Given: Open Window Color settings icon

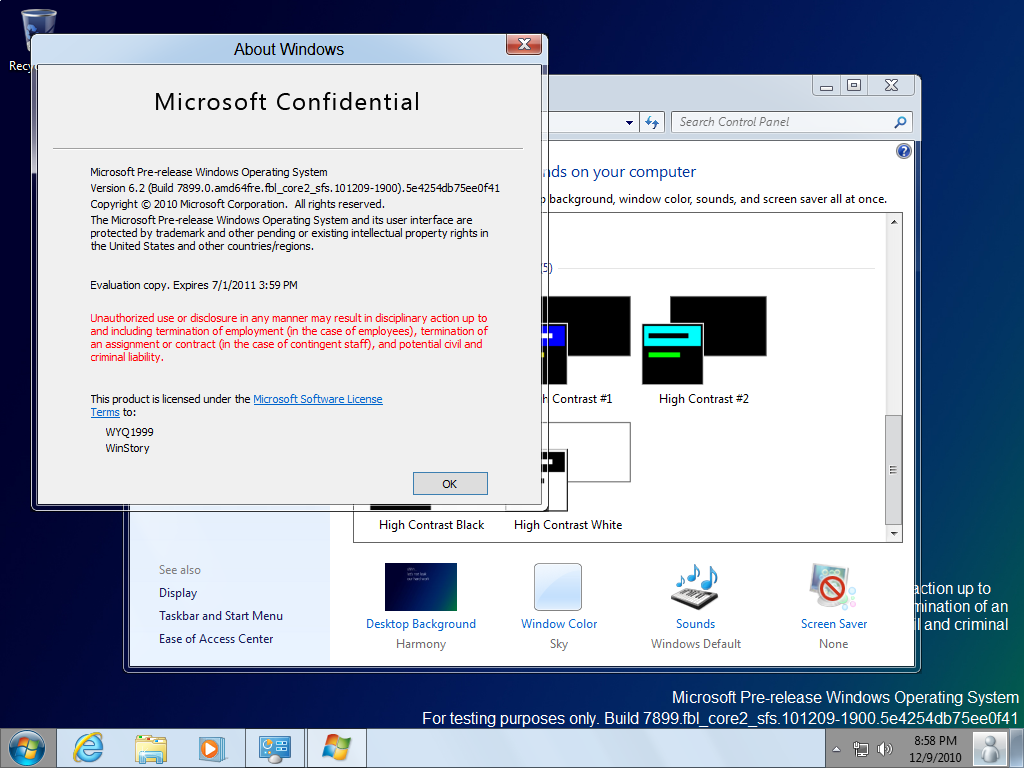Looking at the screenshot, I should tap(558, 588).
